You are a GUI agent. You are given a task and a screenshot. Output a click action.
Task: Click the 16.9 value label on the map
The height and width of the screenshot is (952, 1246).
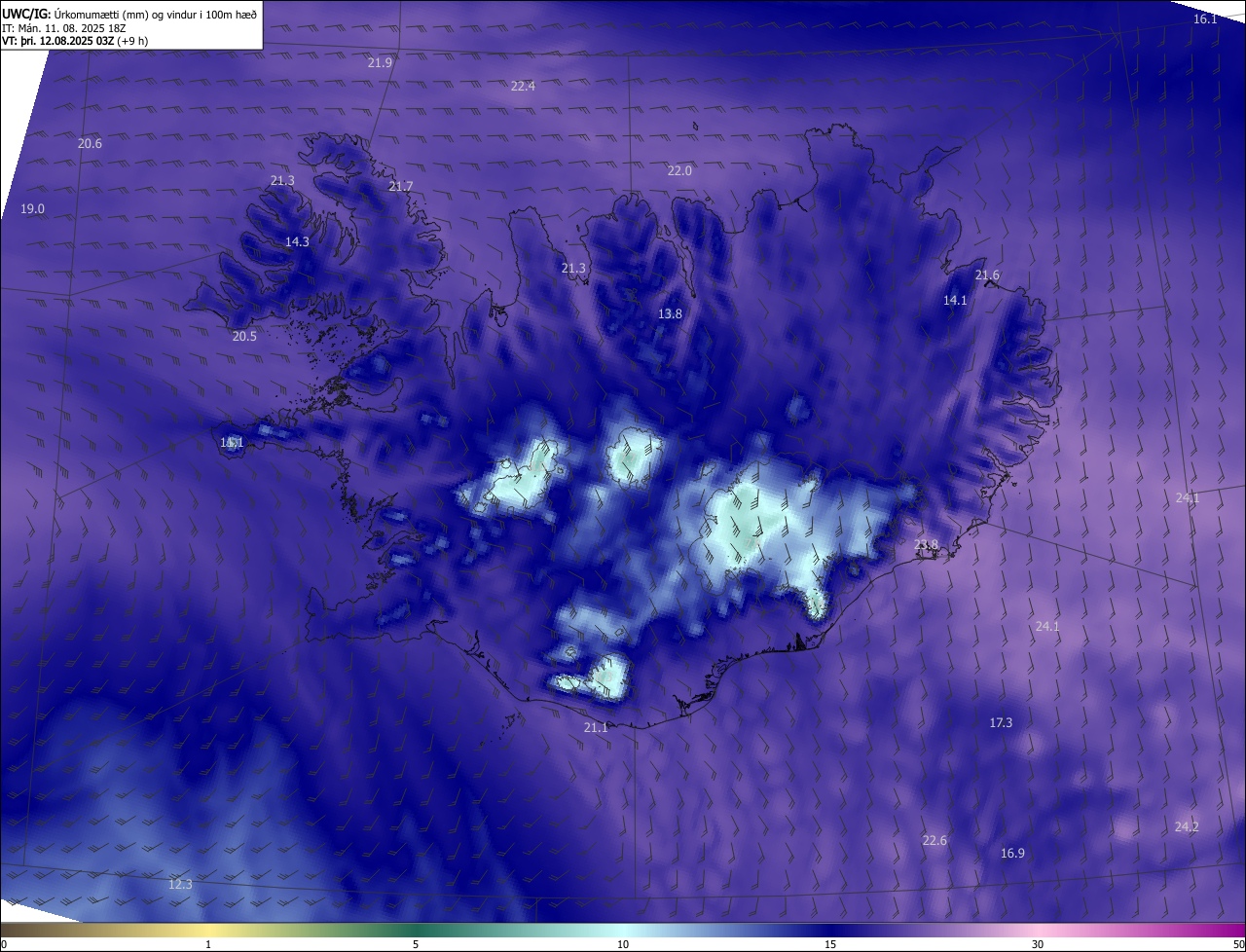pos(1012,853)
